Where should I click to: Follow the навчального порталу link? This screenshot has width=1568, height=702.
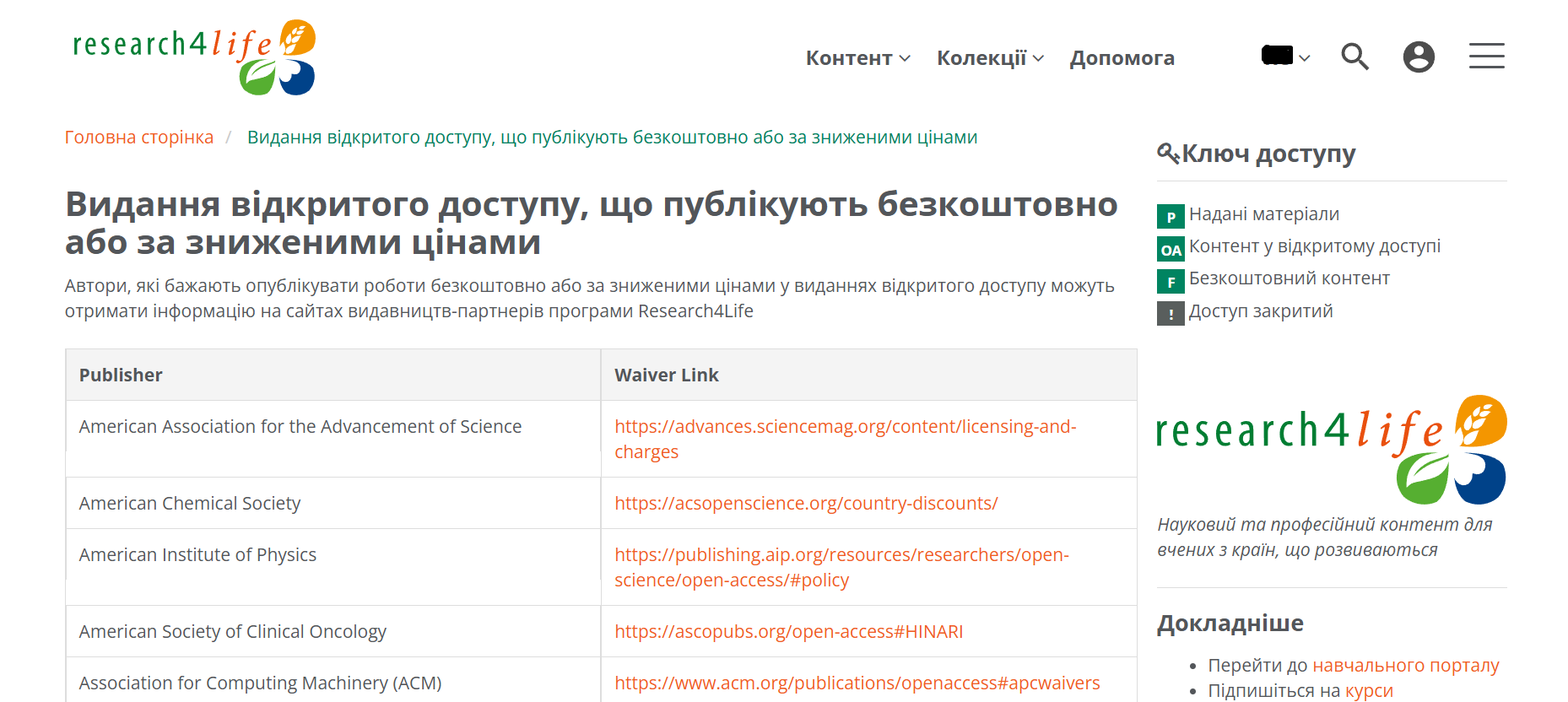tap(1405, 666)
